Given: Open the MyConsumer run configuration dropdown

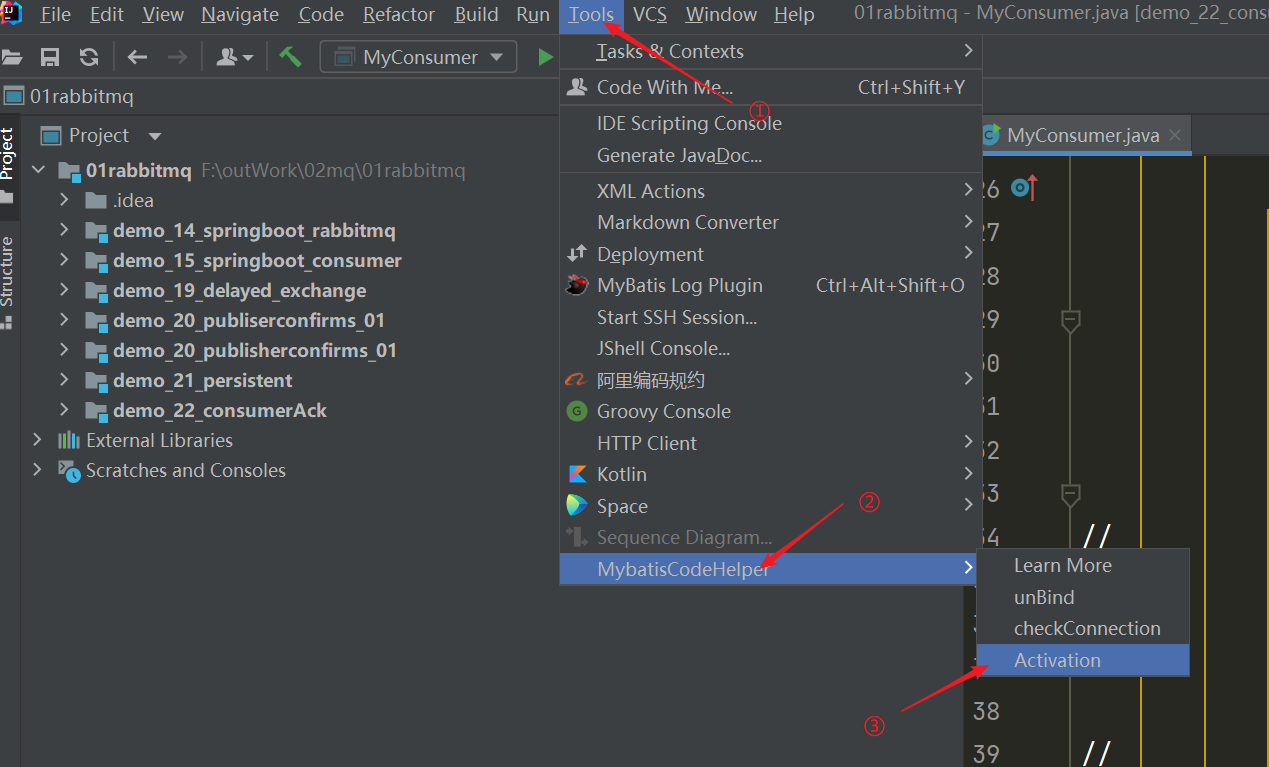Looking at the screenshot, I should tap(418, 57).
